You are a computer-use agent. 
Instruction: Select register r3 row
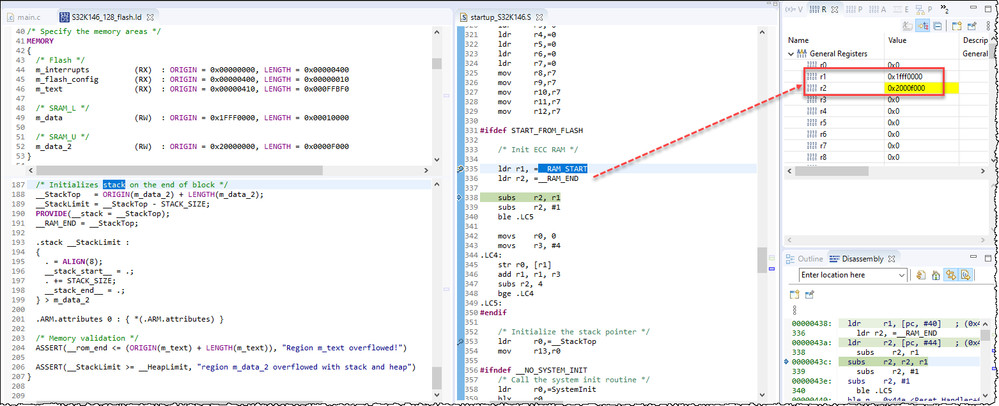click(x=886, y=100)
